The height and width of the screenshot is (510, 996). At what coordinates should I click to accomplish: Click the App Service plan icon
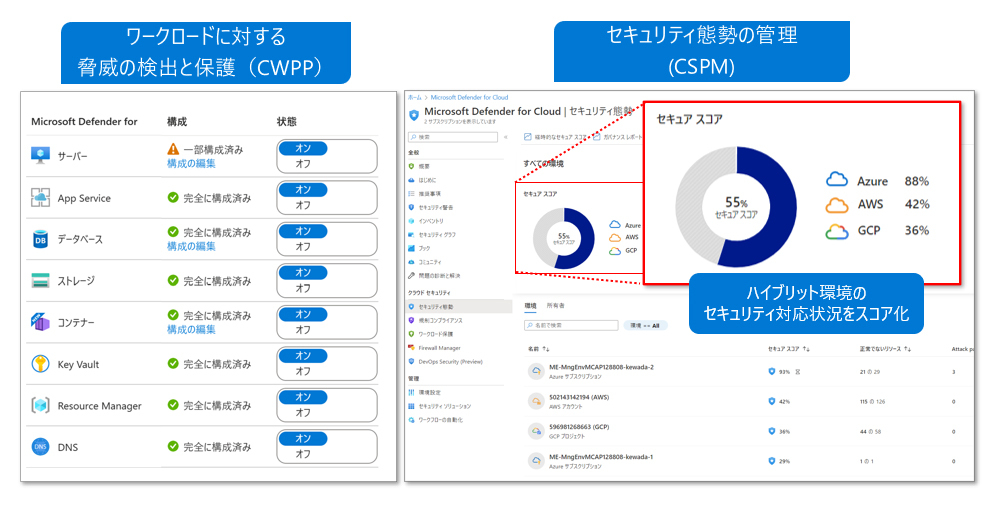click(x=40, y=198)
